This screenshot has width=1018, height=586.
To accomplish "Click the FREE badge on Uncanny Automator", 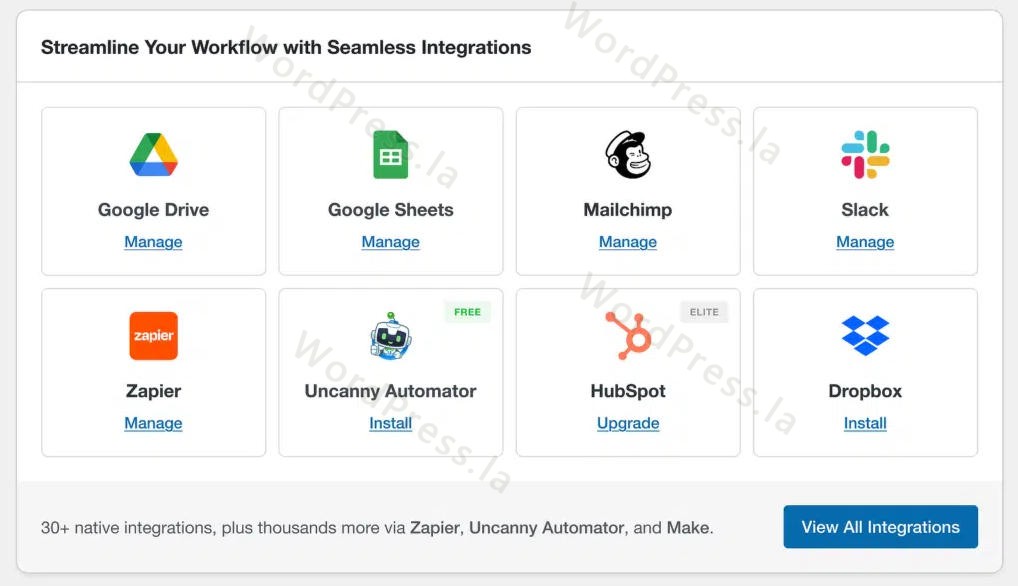I will (467, 312).
